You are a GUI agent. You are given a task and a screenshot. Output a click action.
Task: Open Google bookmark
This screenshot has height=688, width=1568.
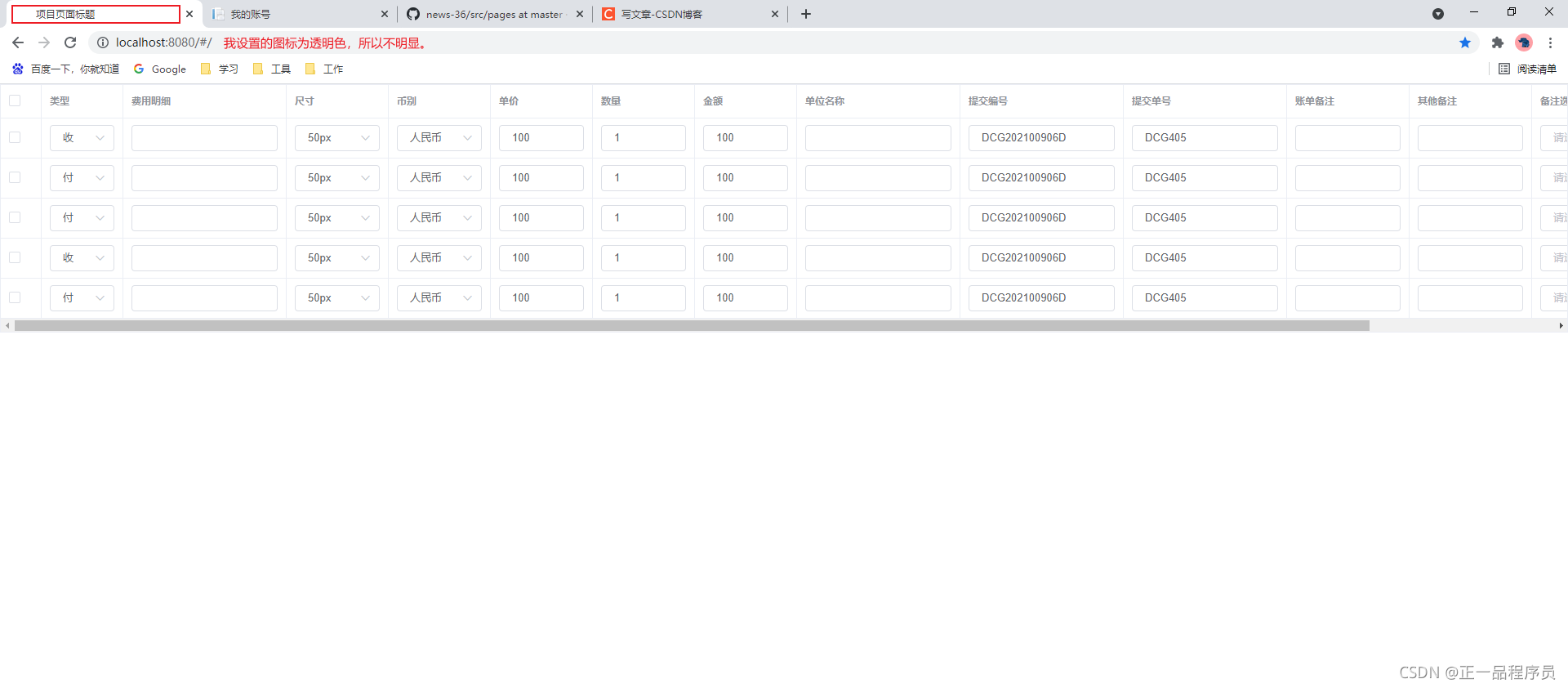pos(160,69)
